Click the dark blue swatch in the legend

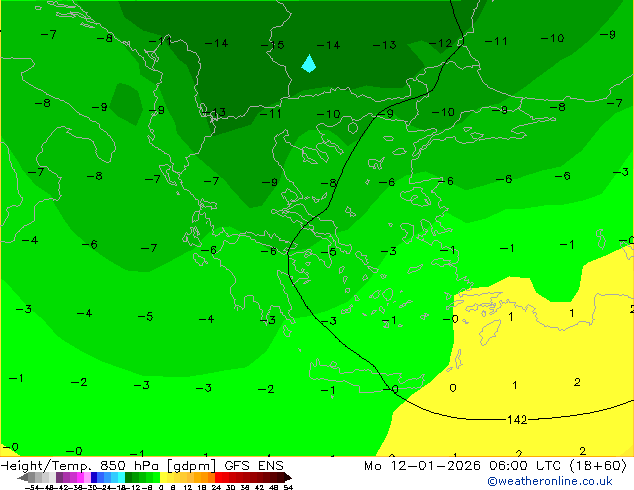click(x=94, y=477)
